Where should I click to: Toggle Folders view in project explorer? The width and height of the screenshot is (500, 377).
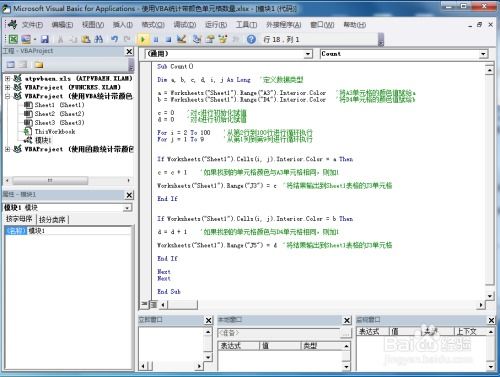click(x=39, y=64)
